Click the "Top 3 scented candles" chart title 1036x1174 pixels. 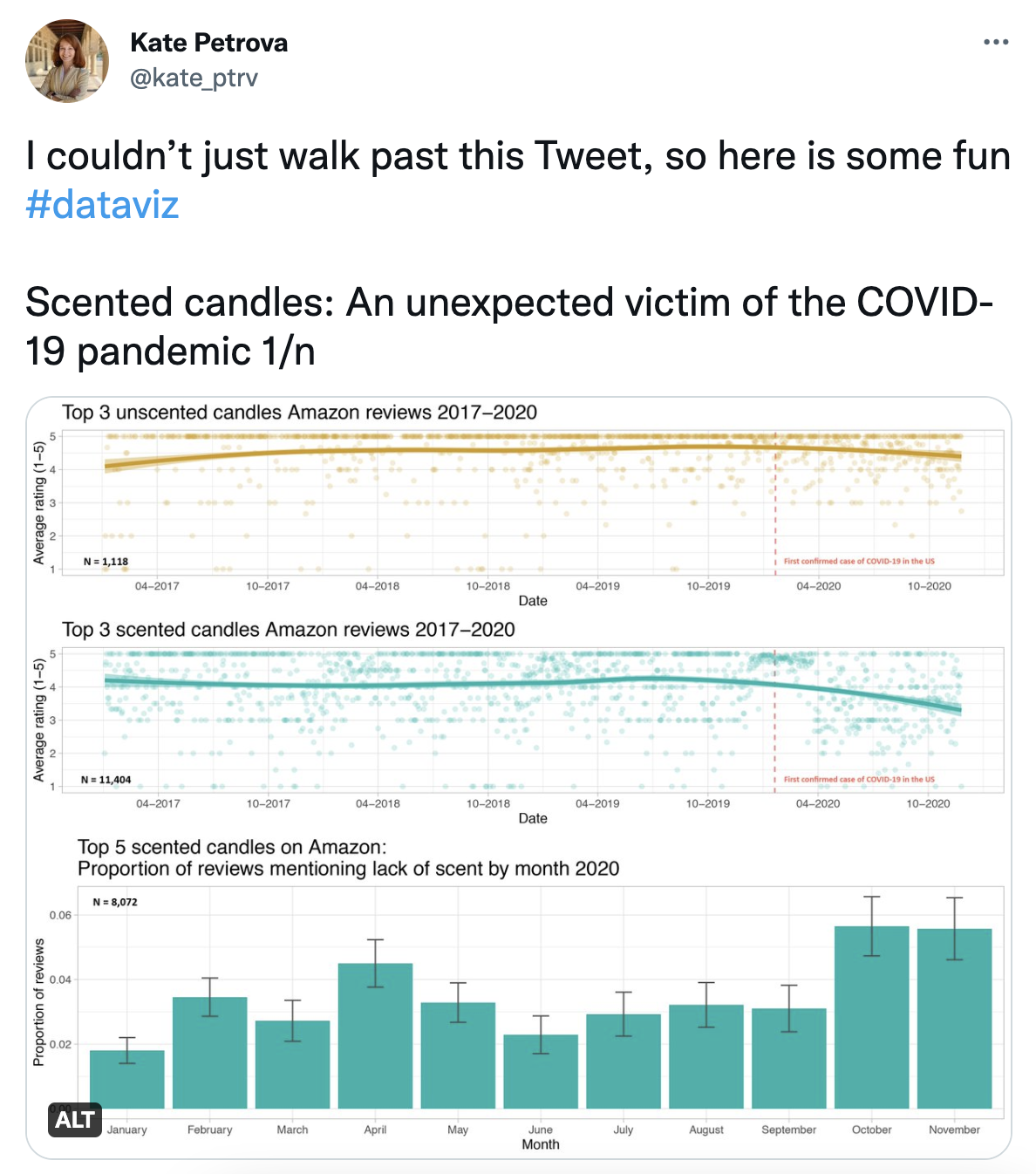pos(288,630)
